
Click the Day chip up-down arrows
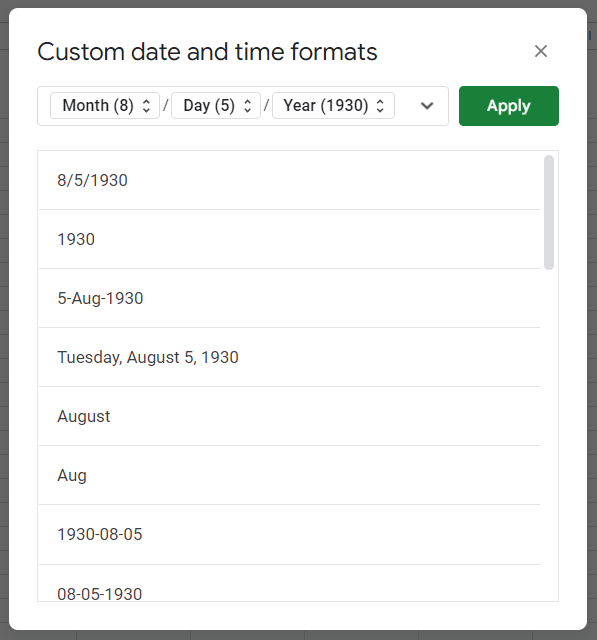click(x=247, y=106)
